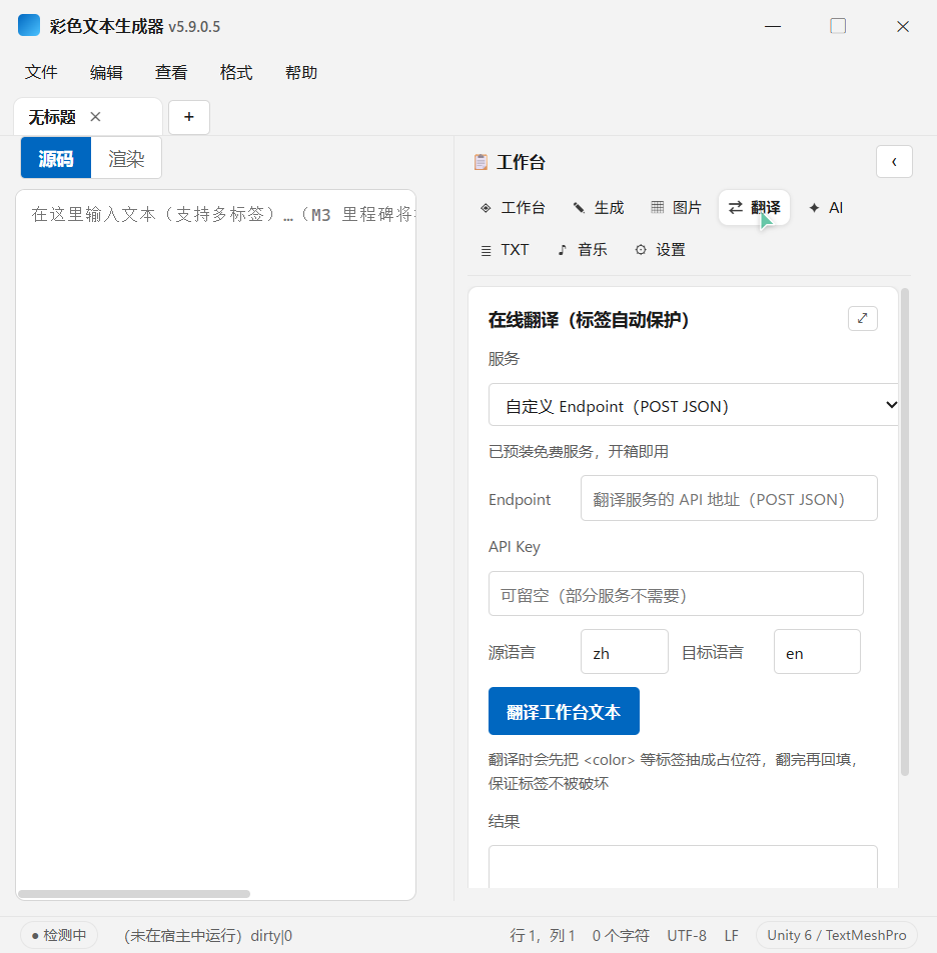Open the 图片 panel tab
This screenshot has width=937, height=953.
tap(676, 208)
